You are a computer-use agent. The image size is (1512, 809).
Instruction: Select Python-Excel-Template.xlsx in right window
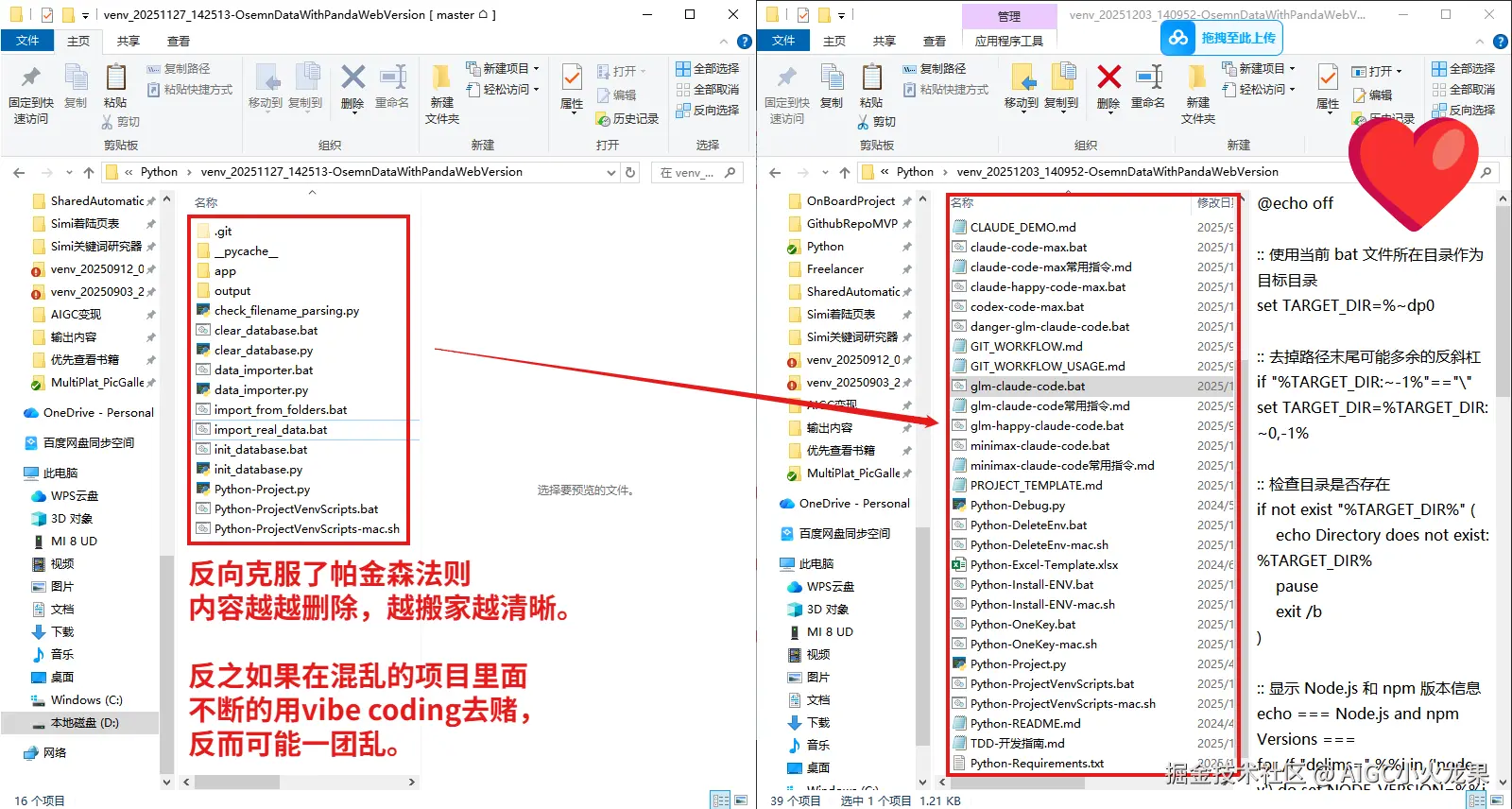click(x=1043, y=564)
